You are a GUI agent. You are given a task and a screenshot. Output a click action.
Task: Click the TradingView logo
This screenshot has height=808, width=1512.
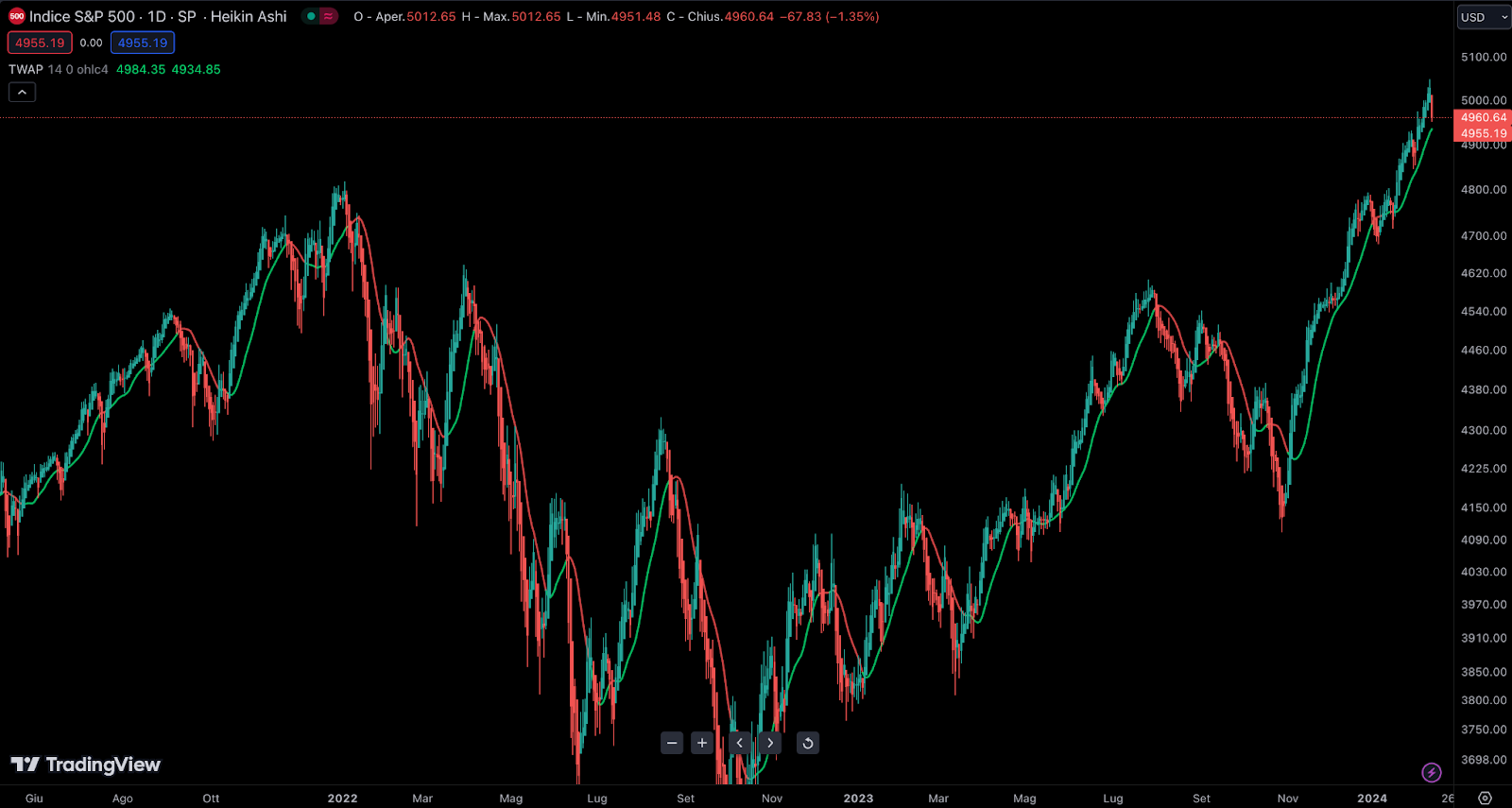click(x=86, y=765)
